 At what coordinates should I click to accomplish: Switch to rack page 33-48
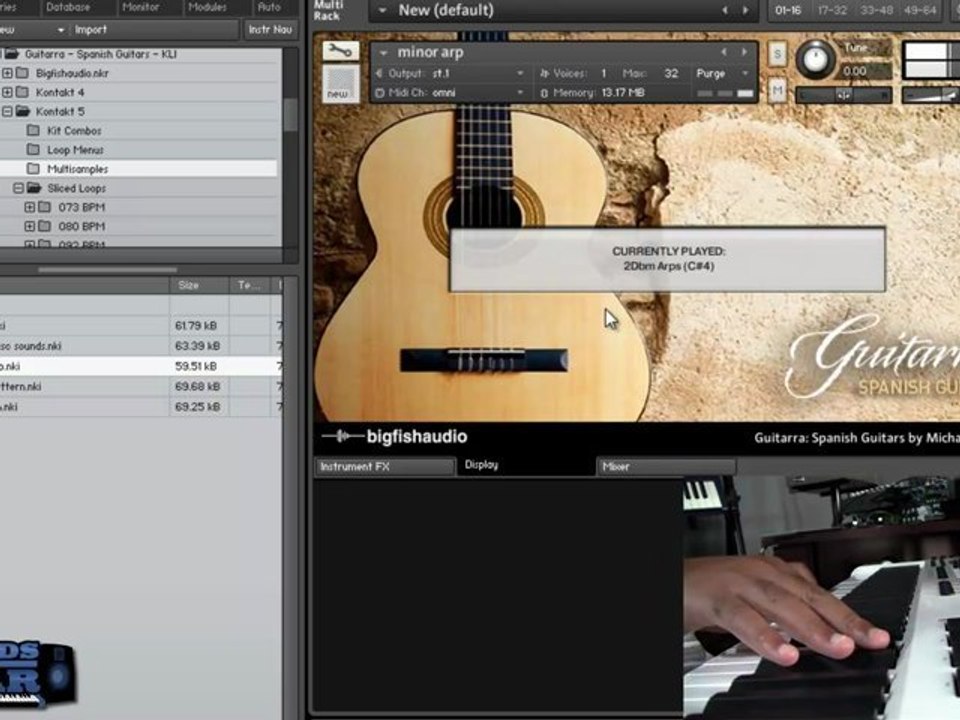pos(876,10)
